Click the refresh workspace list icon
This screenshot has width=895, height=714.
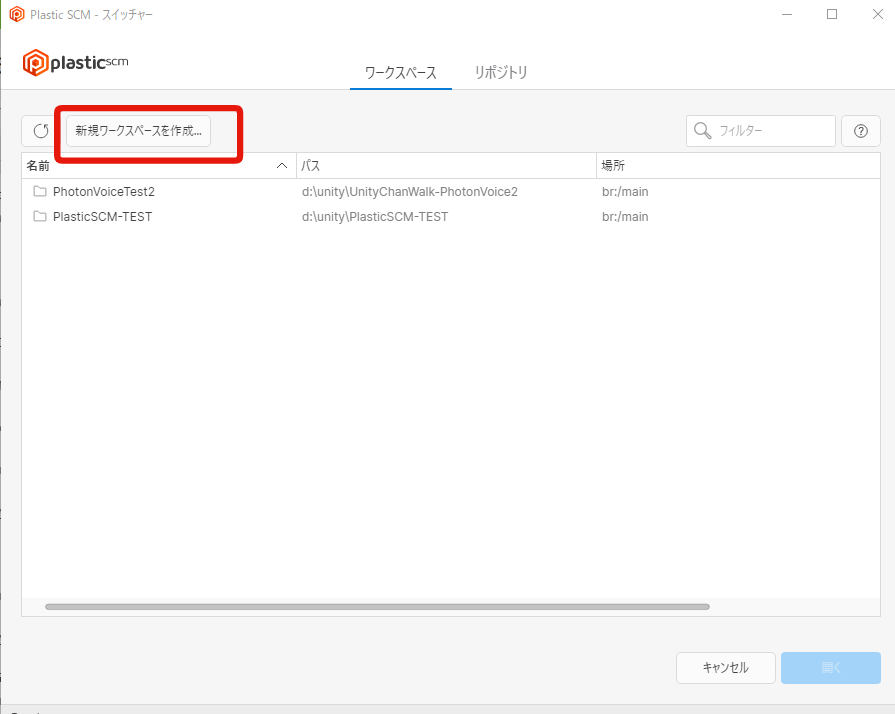(x=40, y=130)
